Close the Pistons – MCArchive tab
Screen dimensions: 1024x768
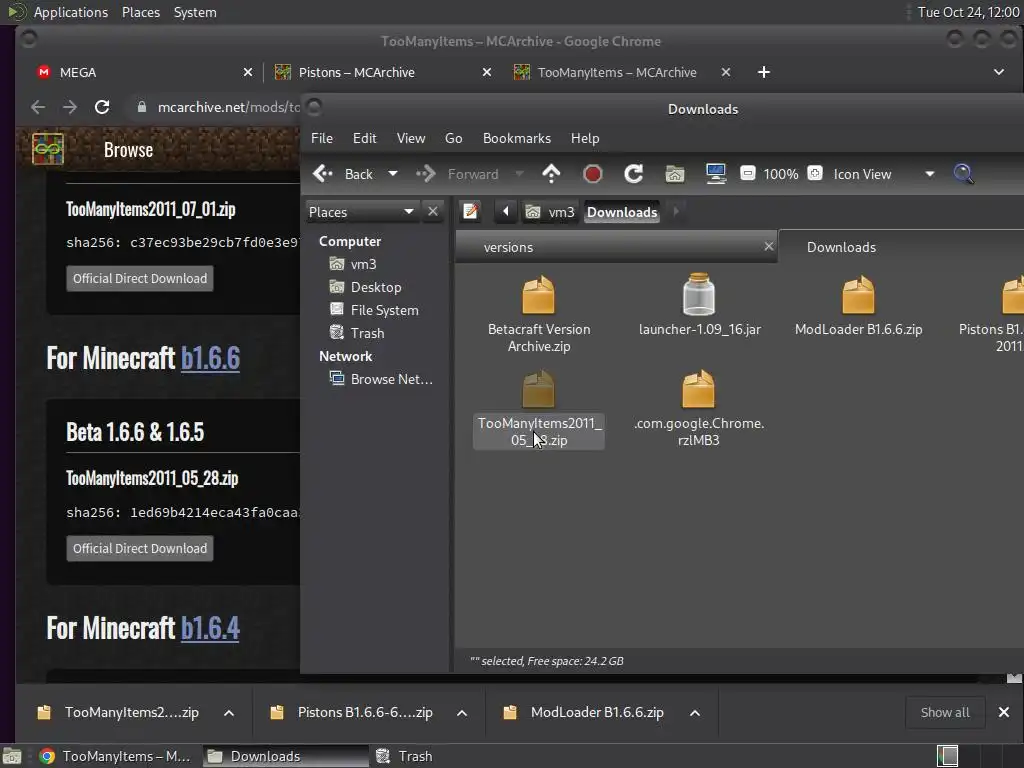pos(487,72)
